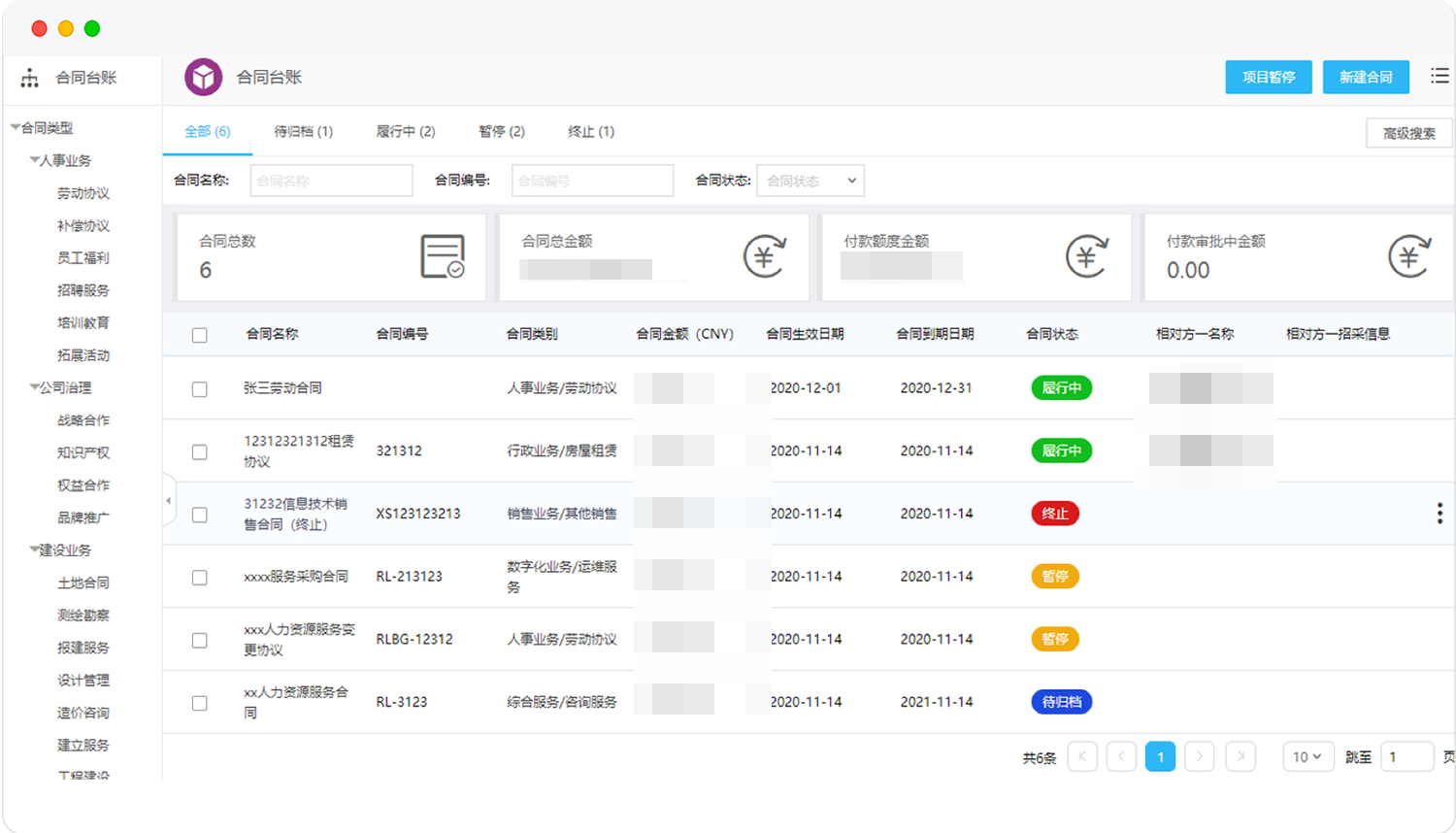Screen dimensions: 1456x833
Task: Click the 合同编号 input field
Action: click(x=592, y=181)
